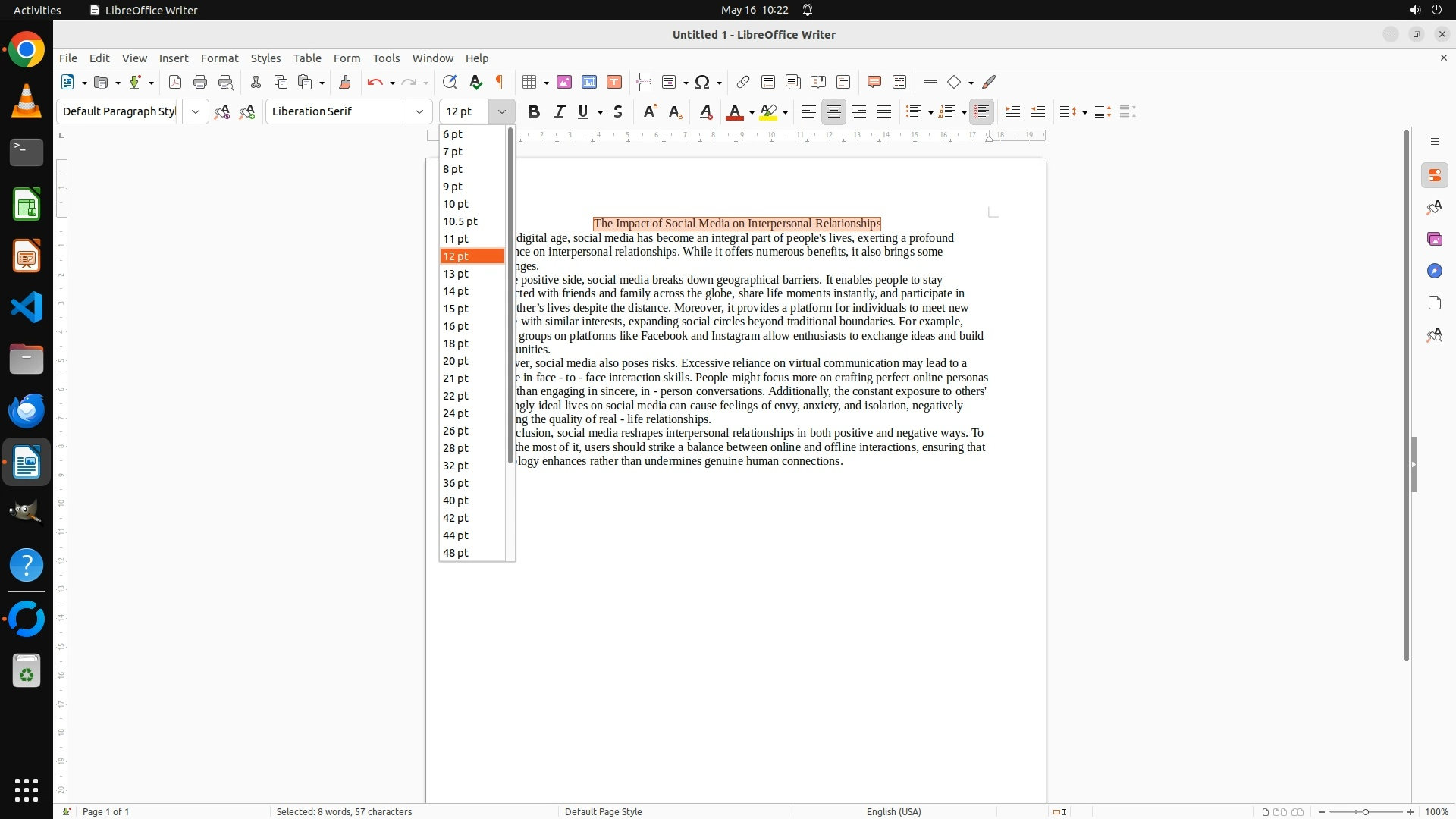Click Default Page Style in status bar
Image resolution: width=1456 pixels, height=819 pixels.
[603, 811]
